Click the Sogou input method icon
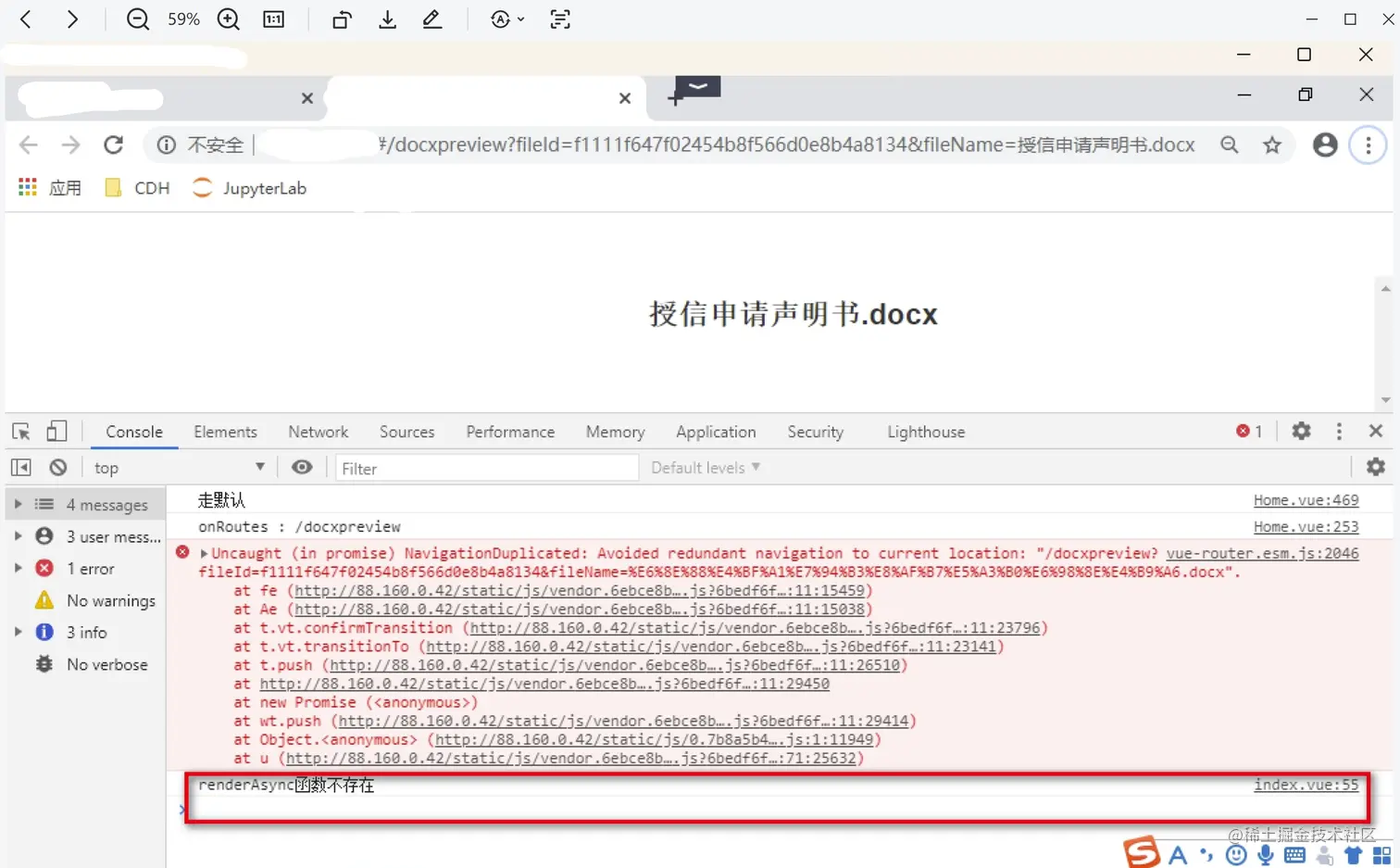 [x=1142, y=852]
